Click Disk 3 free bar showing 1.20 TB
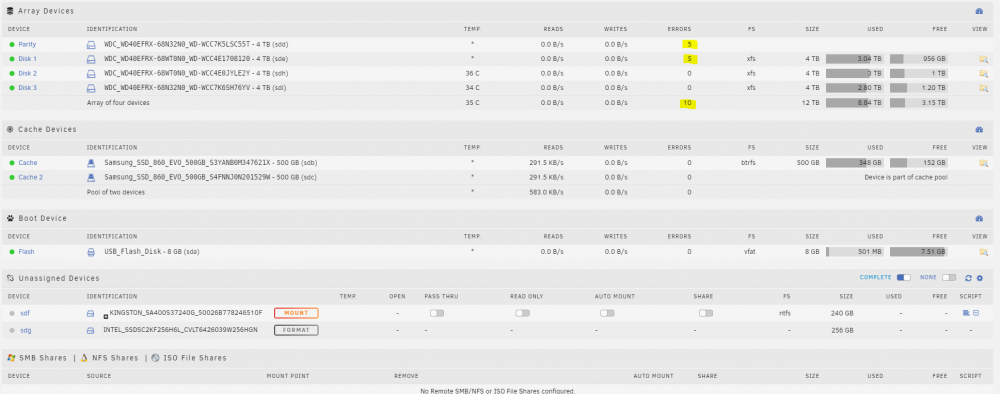Screen dimensions: 1000x394 (x=918, y=87)
